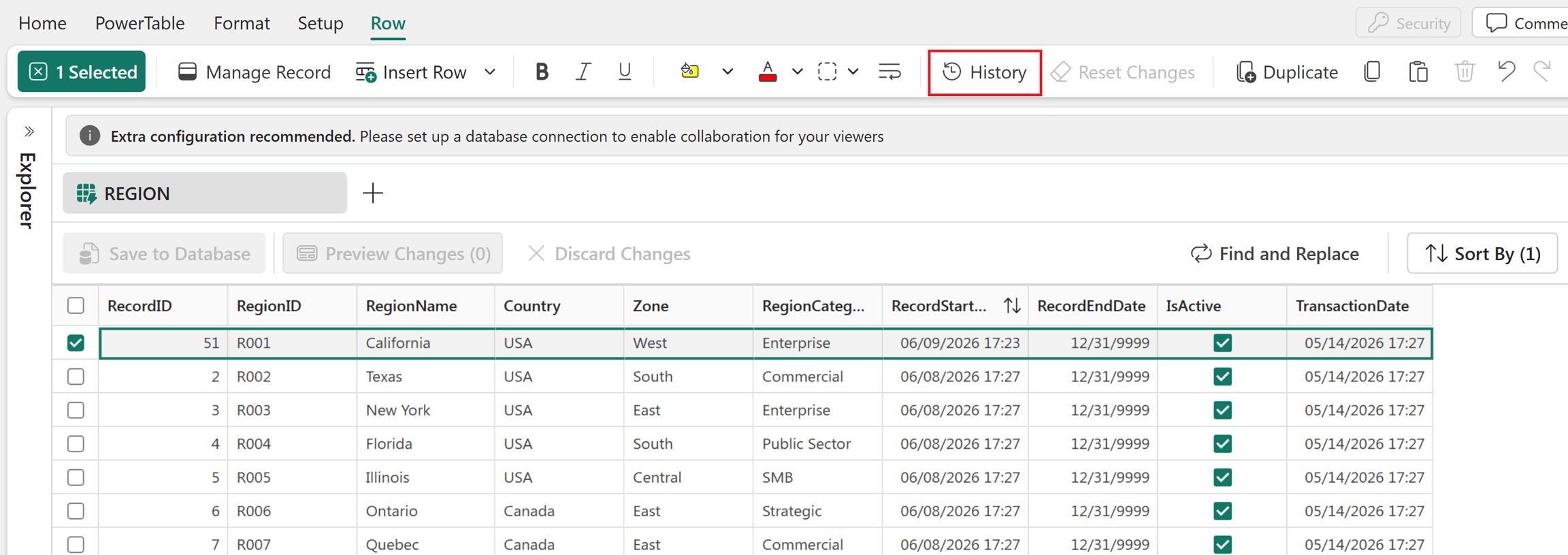This screenshot has height=555, width=1568.
Task: Click the "SMB" category cell
Action: coord(817,477)
